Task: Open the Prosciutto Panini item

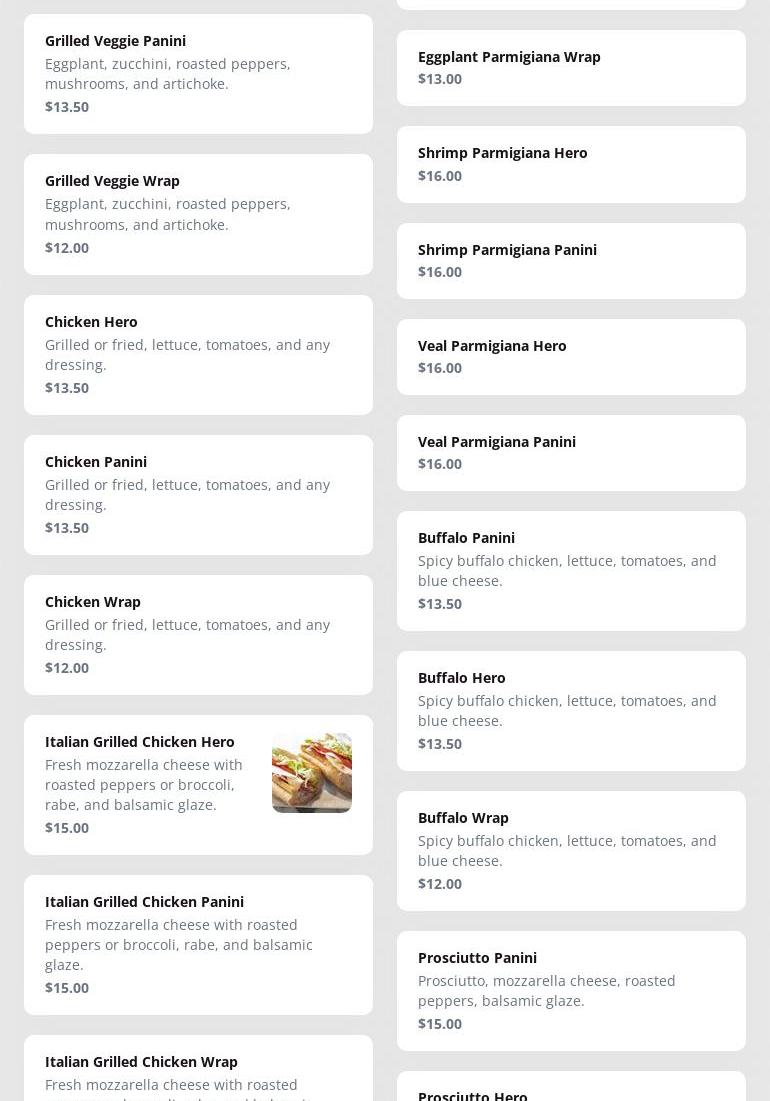Action: pyautogui.click(x=571, y=990)
